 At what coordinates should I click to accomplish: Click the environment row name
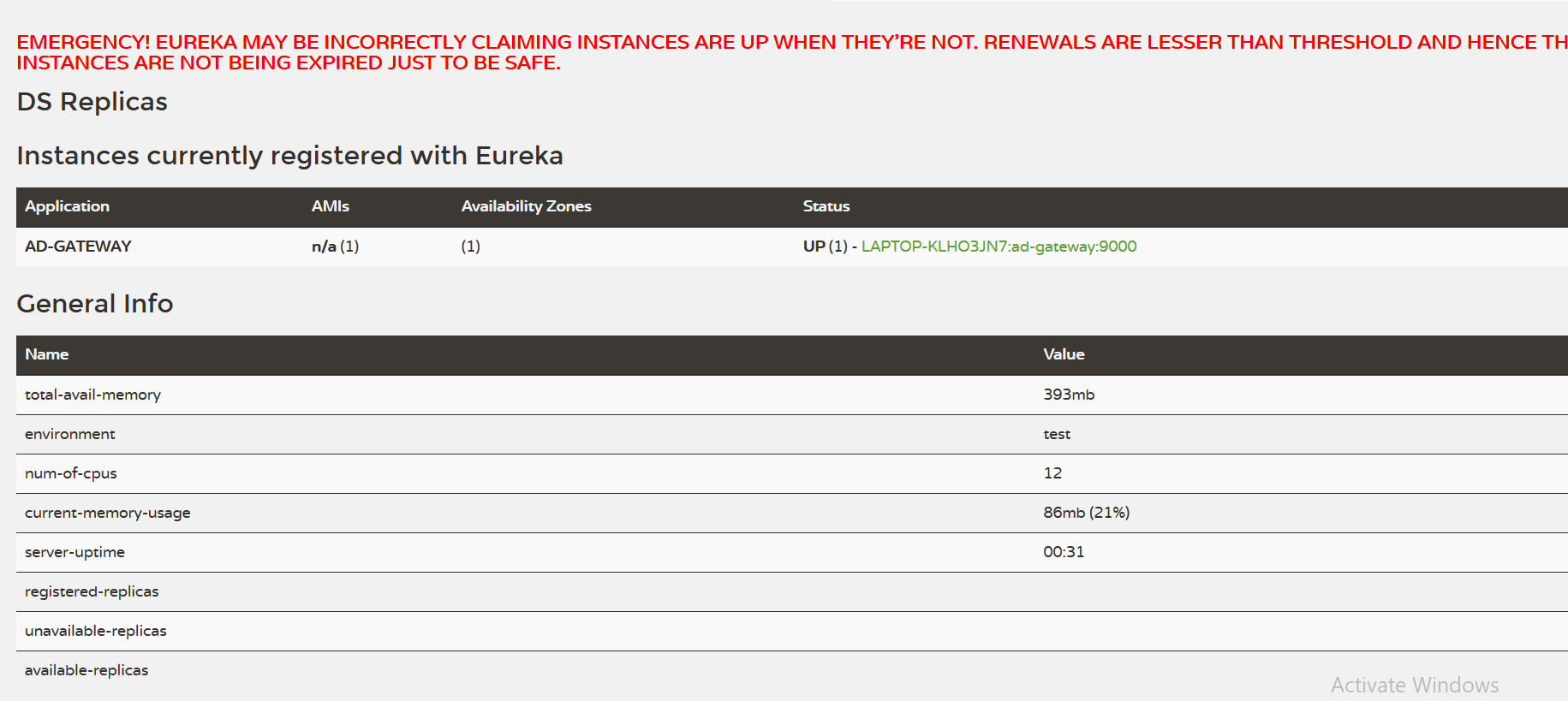[x=70, y=434]
